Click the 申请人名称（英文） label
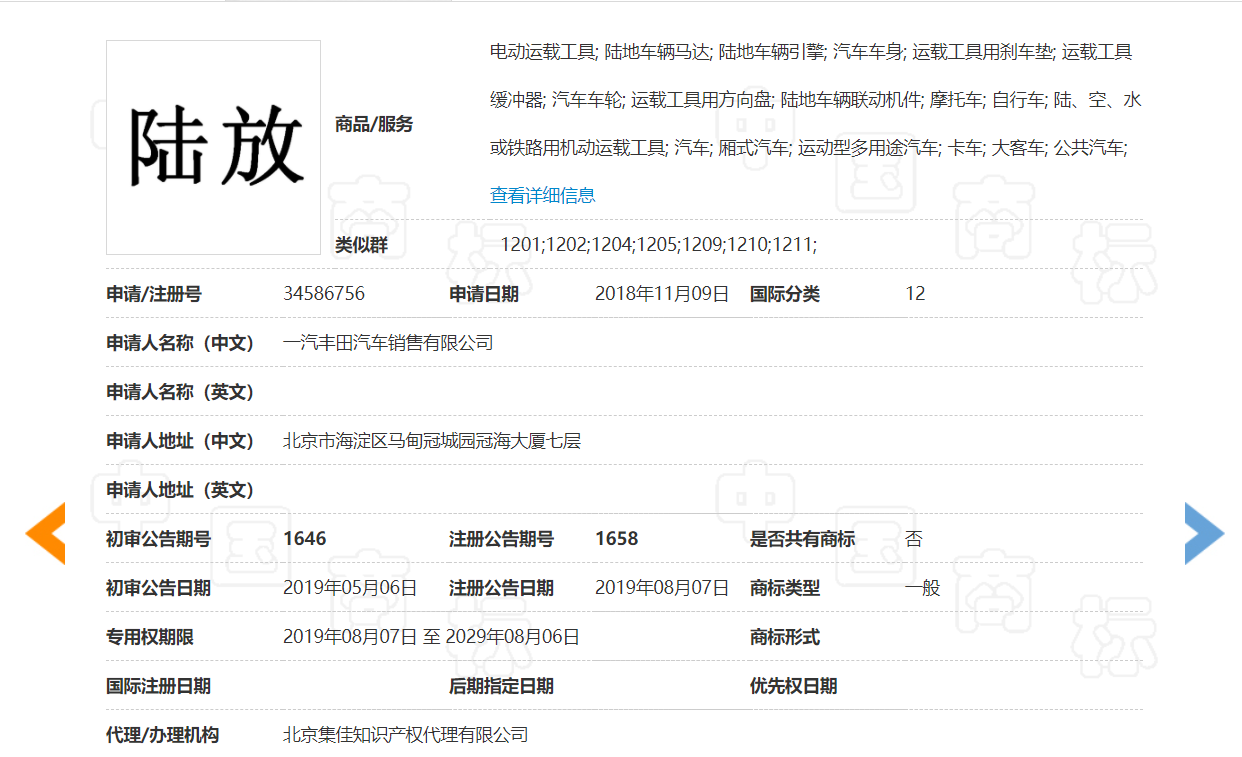This screenshot has height=757, width=1242. 181,392
